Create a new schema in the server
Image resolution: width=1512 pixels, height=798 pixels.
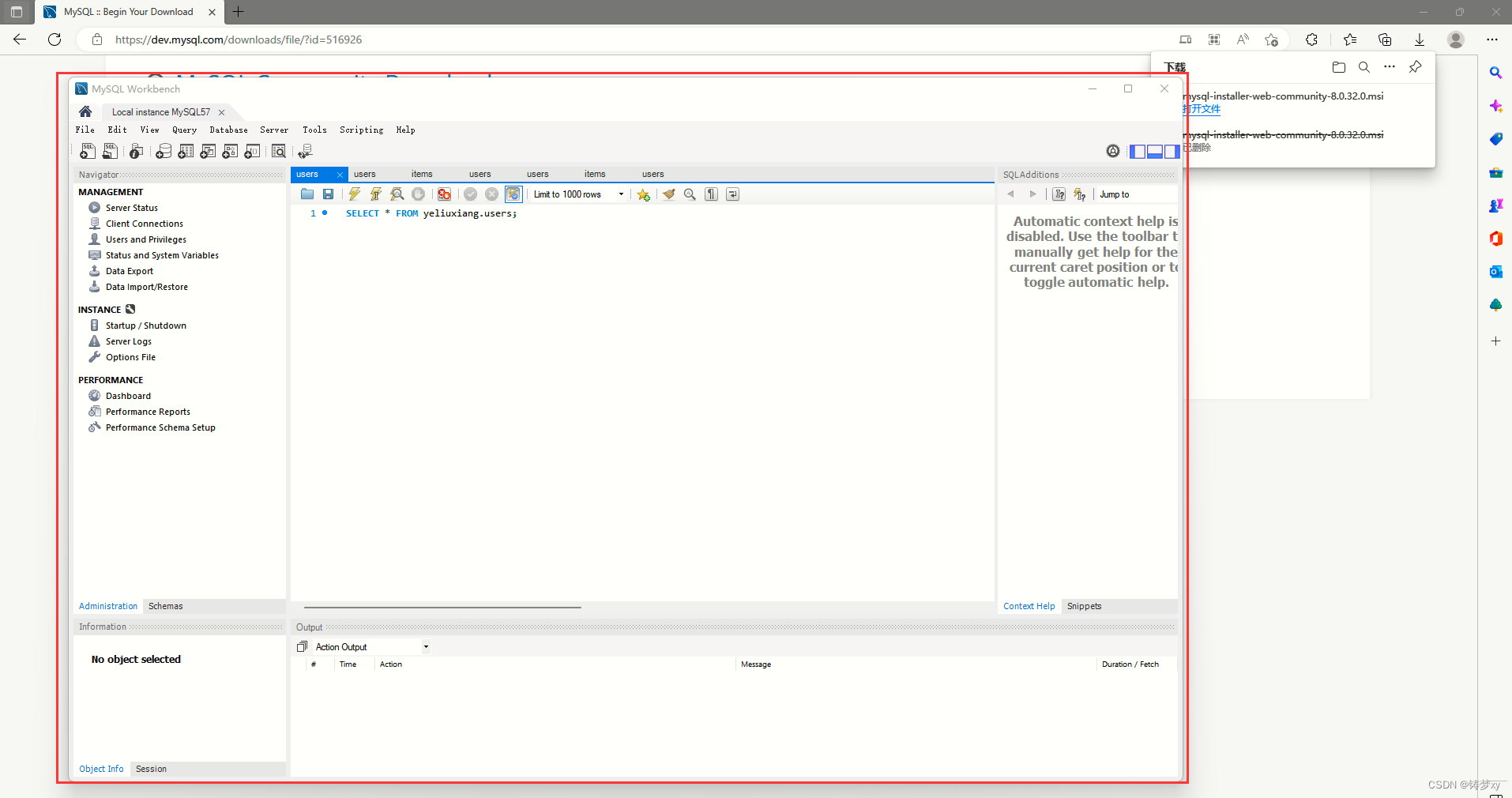point(164,151)
